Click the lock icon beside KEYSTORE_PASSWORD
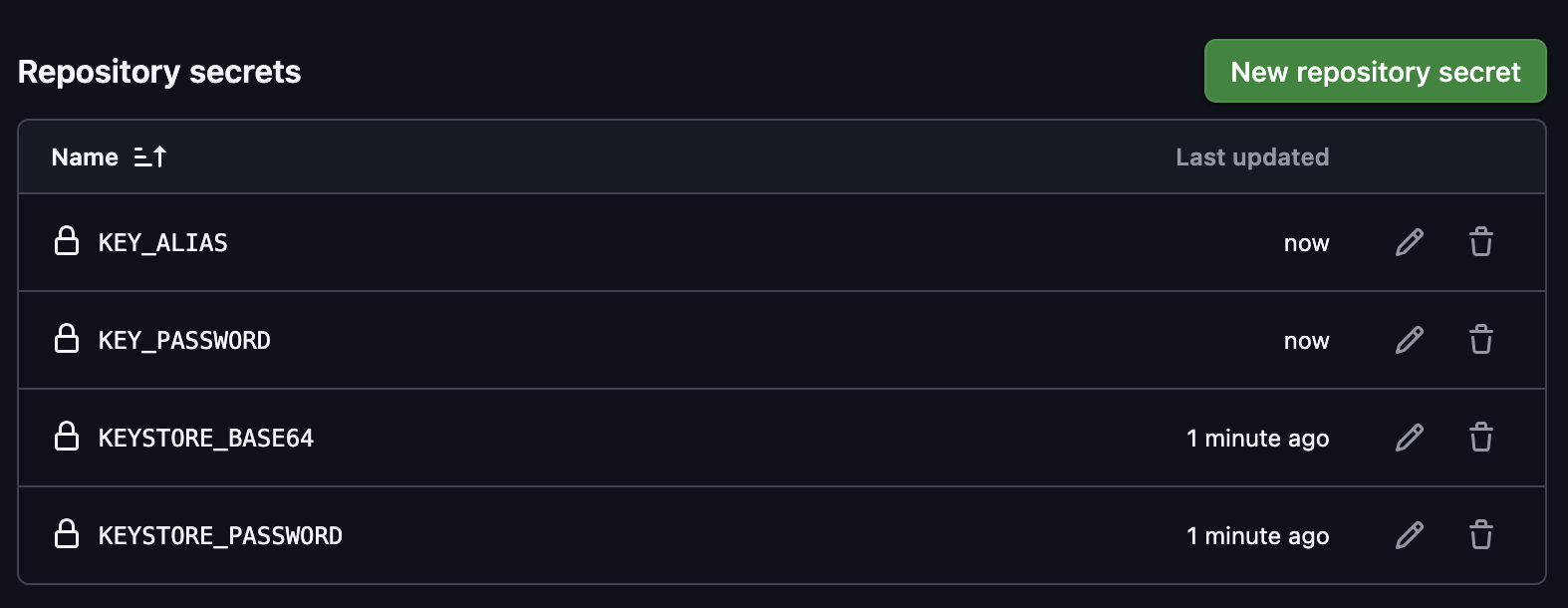The image size is (1568, 608). coord(67,535)
